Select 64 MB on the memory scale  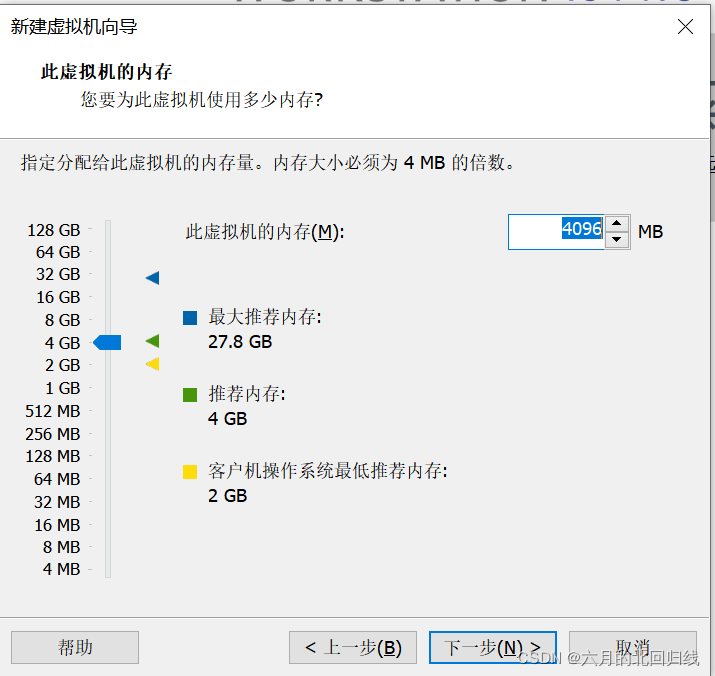[57, 479]
